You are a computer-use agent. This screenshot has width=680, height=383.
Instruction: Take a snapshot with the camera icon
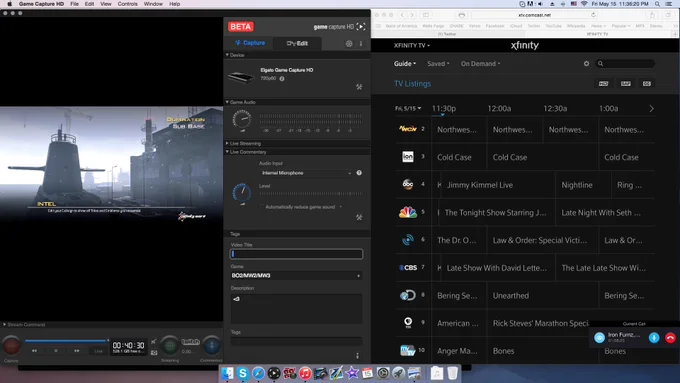click(x=154, y=352)
